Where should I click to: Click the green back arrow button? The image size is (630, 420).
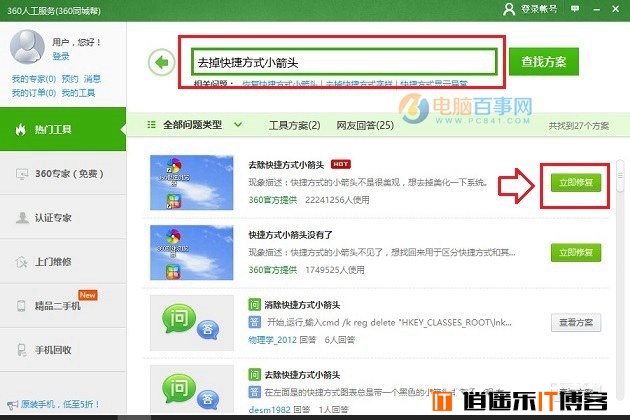click(162, 62)
